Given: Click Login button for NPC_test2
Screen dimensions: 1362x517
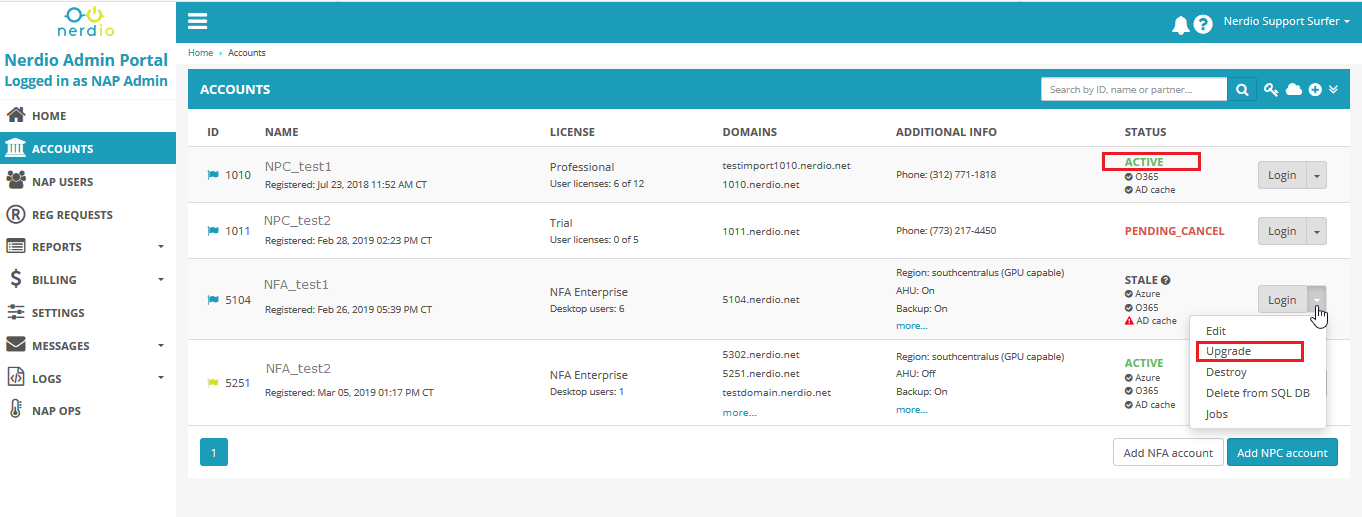Looking at the screenshot, I should tap(1282, 231).
